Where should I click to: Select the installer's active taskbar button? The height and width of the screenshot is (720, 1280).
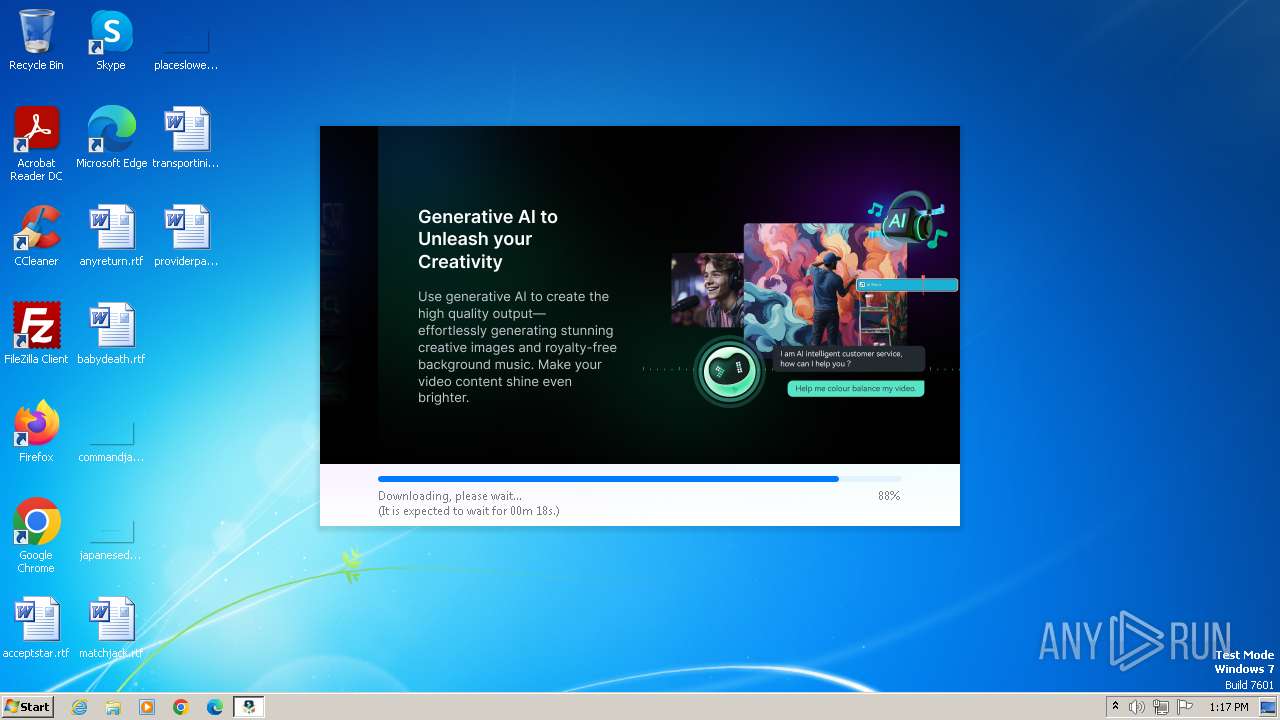pos(249,707)
